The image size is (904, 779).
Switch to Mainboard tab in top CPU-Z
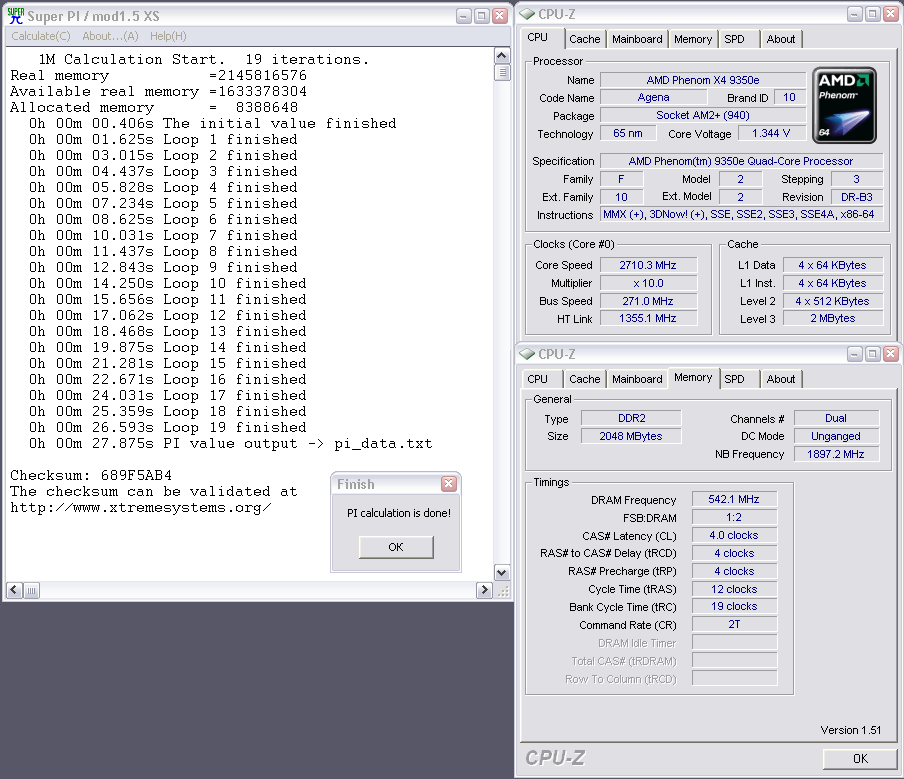coord(637,39)
